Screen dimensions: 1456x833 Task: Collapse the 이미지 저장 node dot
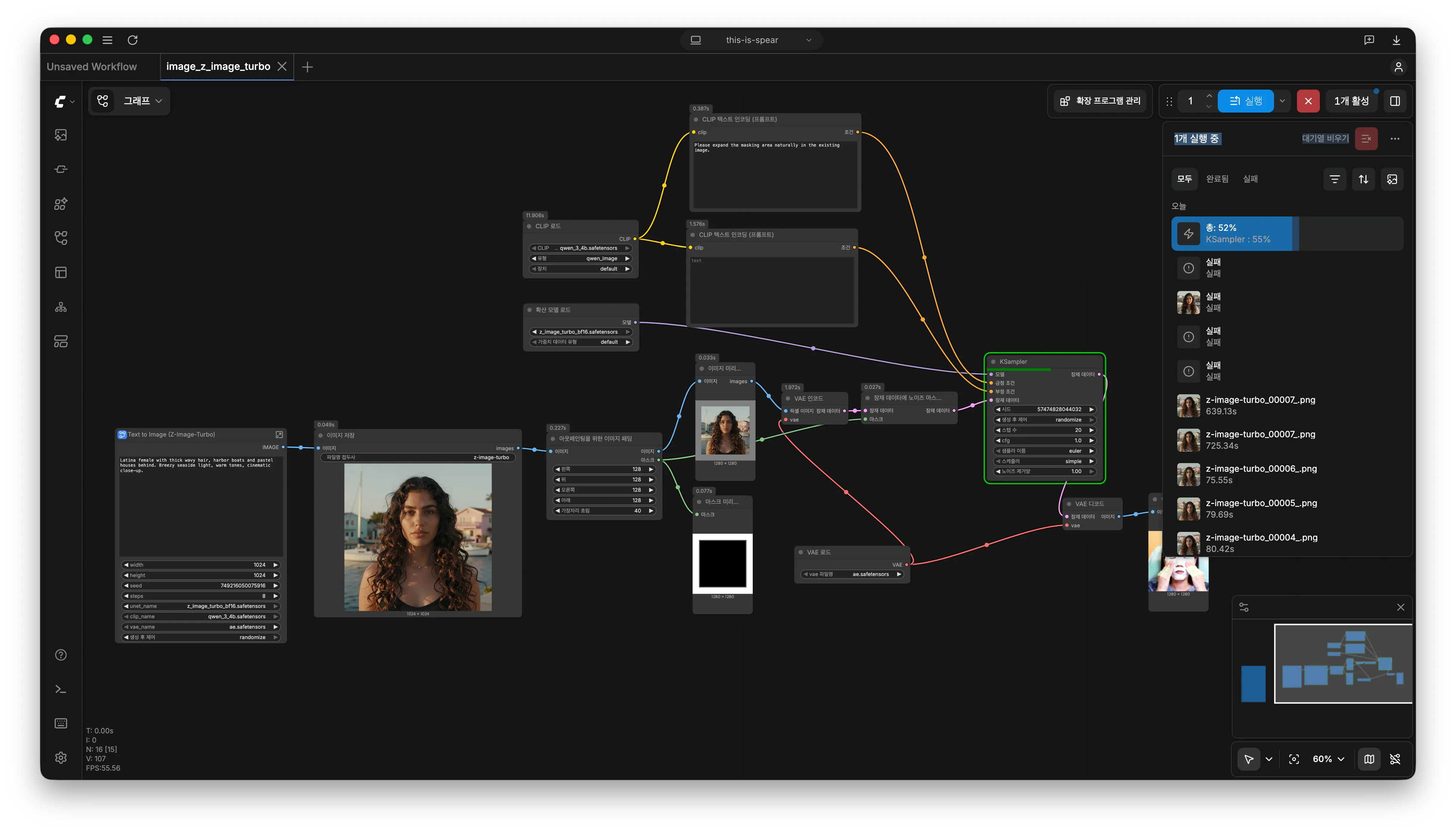coord(320,436)
